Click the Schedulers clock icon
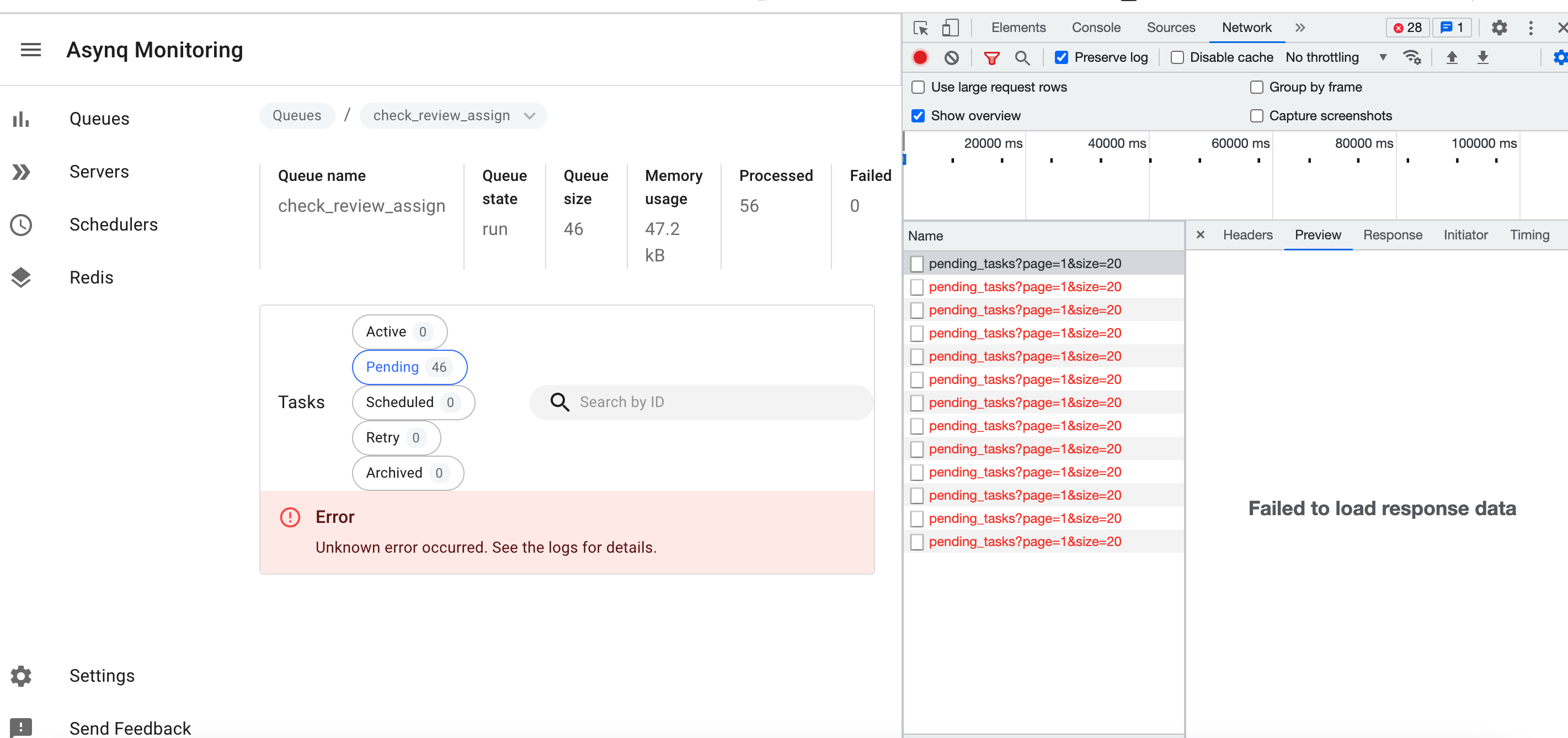 22,225
